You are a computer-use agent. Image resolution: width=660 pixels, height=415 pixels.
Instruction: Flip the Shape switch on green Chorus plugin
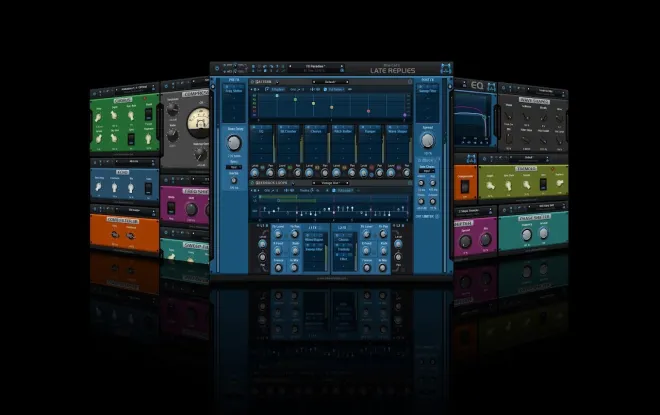(x=148, y=114)
